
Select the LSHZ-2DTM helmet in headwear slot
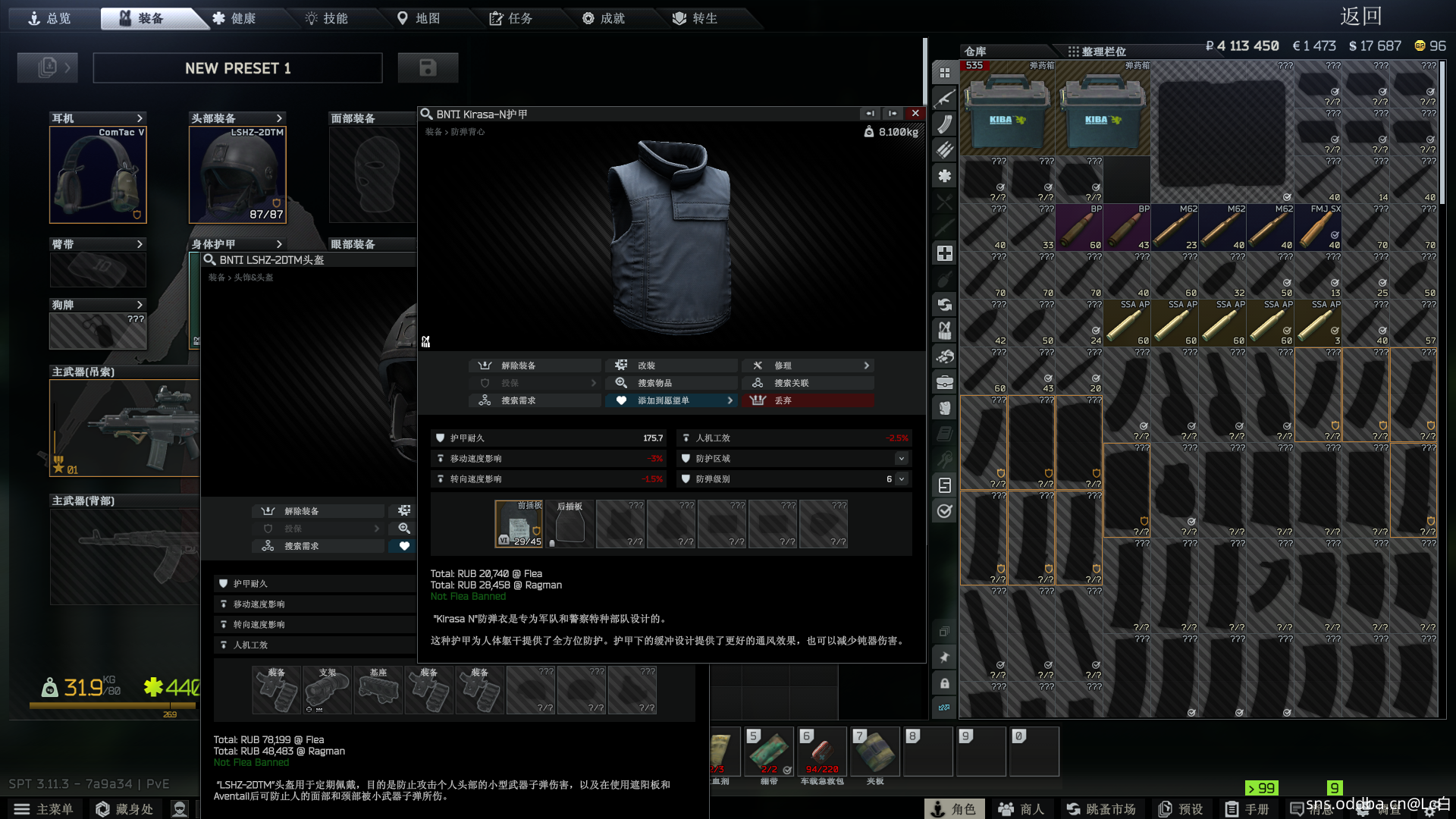coord(237,174)
